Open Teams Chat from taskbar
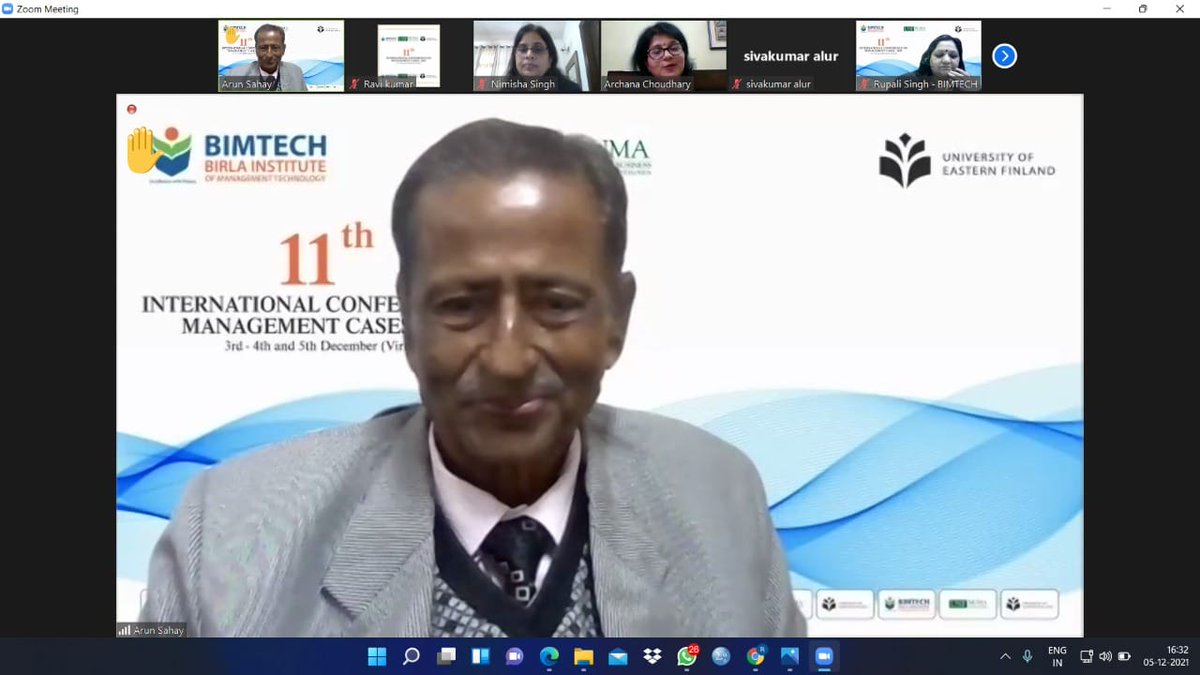Viewport: 1200px width, 675px height. point(514,657)
